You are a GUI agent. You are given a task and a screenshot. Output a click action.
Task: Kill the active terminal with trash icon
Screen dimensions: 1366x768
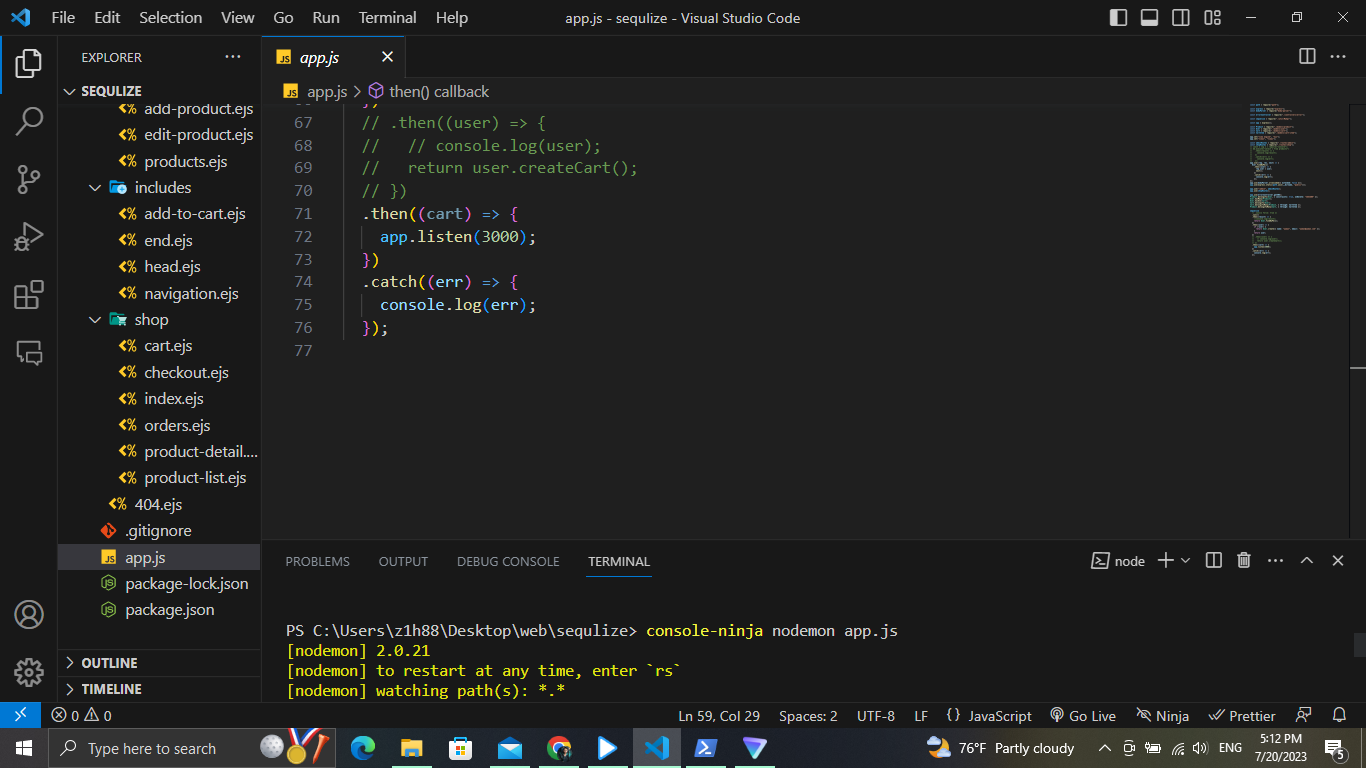(1243, 560)
